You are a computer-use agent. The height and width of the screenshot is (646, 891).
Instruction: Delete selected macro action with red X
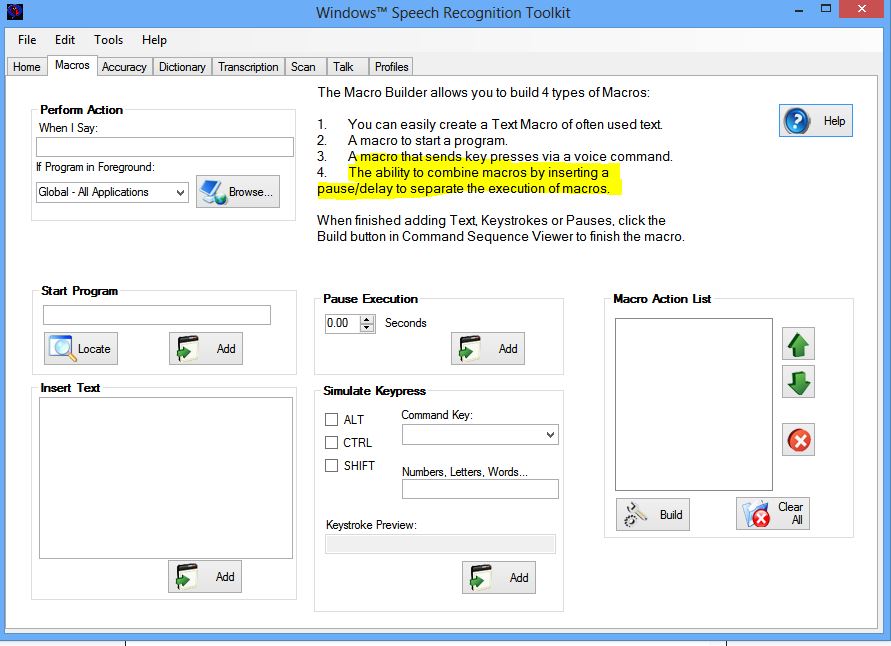click(x=798, y=440)
